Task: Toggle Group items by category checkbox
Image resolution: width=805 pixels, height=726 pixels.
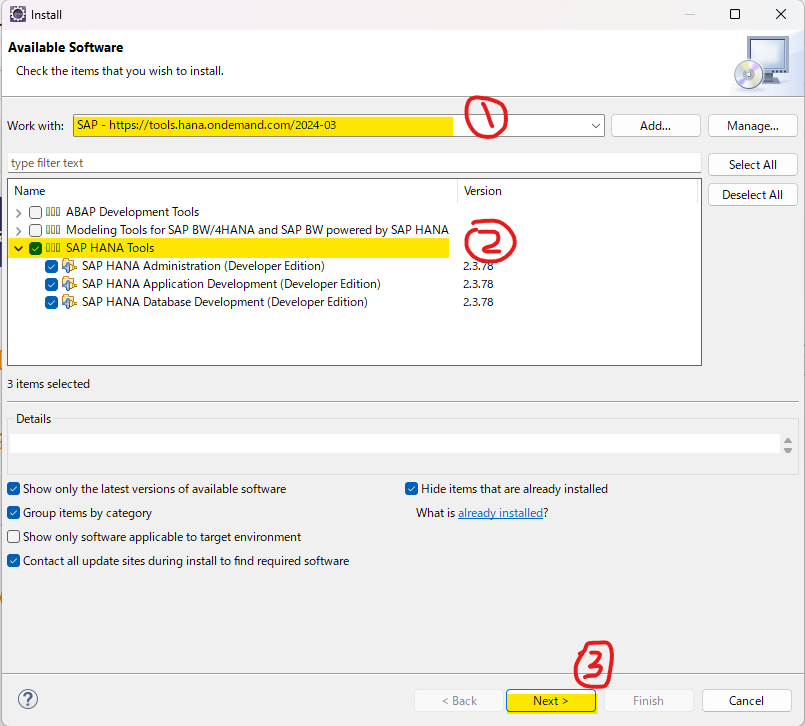Action: (14, 512)
